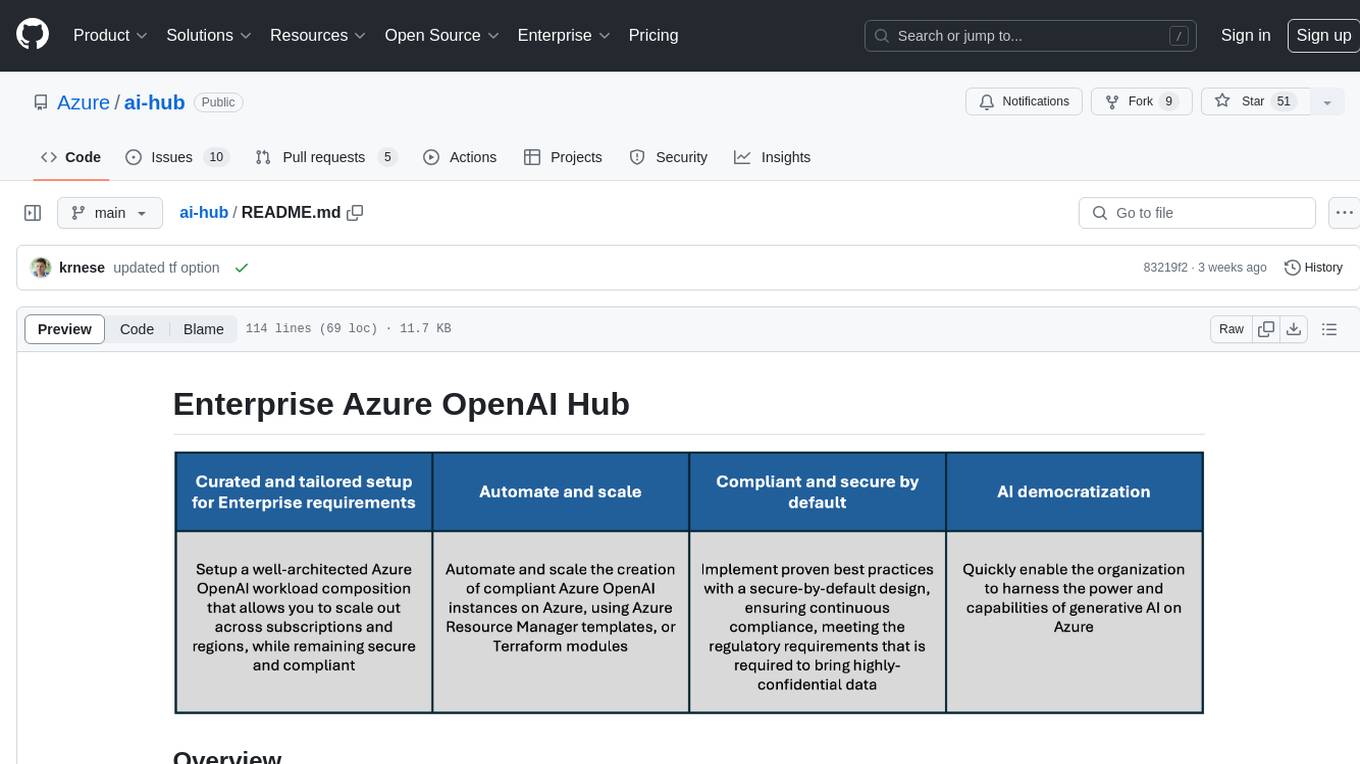This screenshot has height=764, width=1360.
Task: Open commit 83219f2
Action: (x=1165, y=268)
